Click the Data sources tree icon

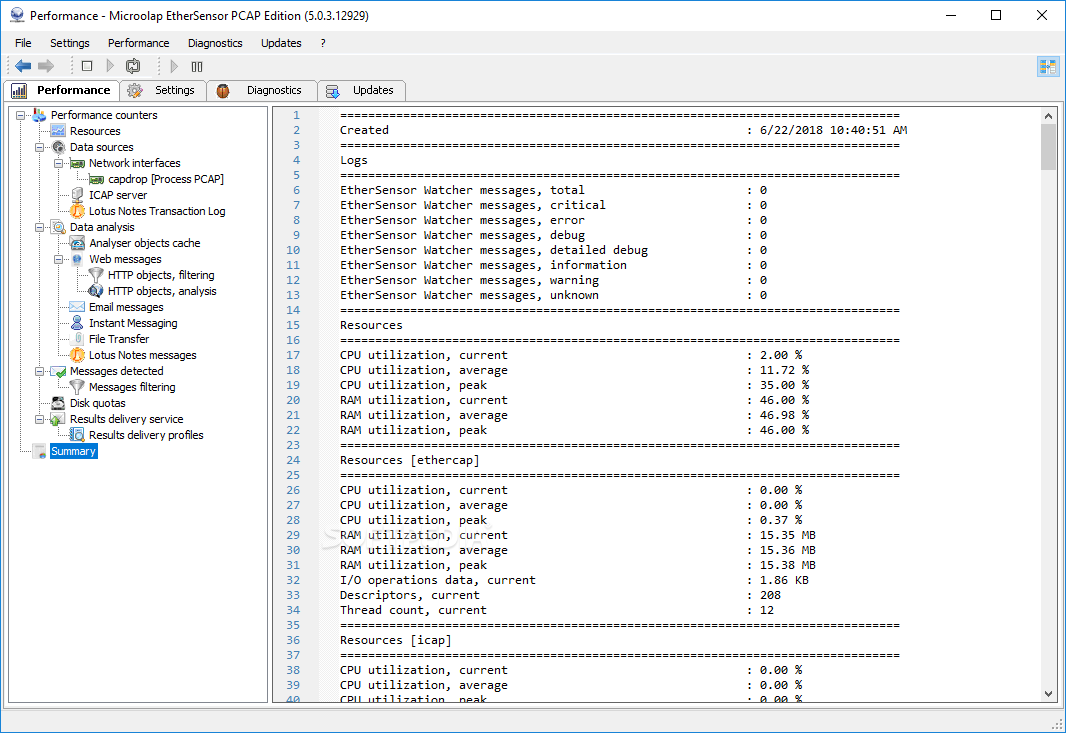coord(58,147)
